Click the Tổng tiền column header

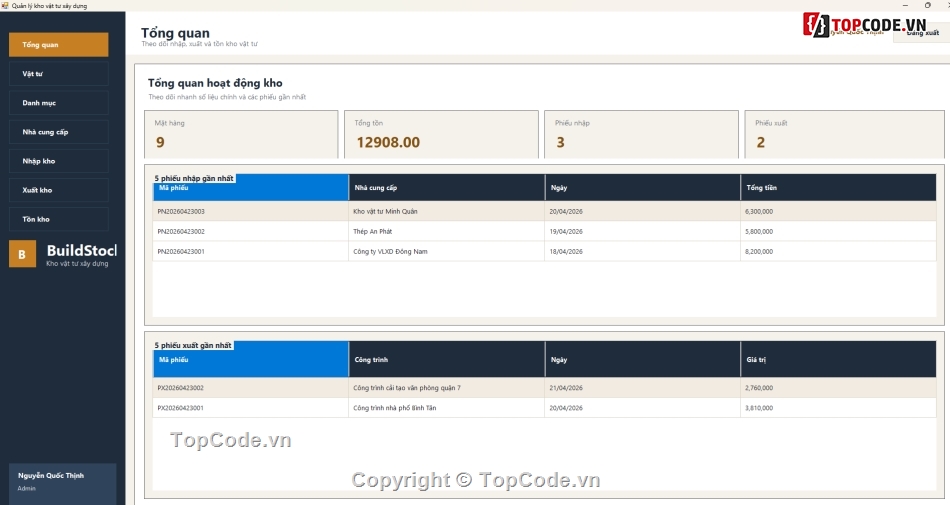click(x=838, y=188)
